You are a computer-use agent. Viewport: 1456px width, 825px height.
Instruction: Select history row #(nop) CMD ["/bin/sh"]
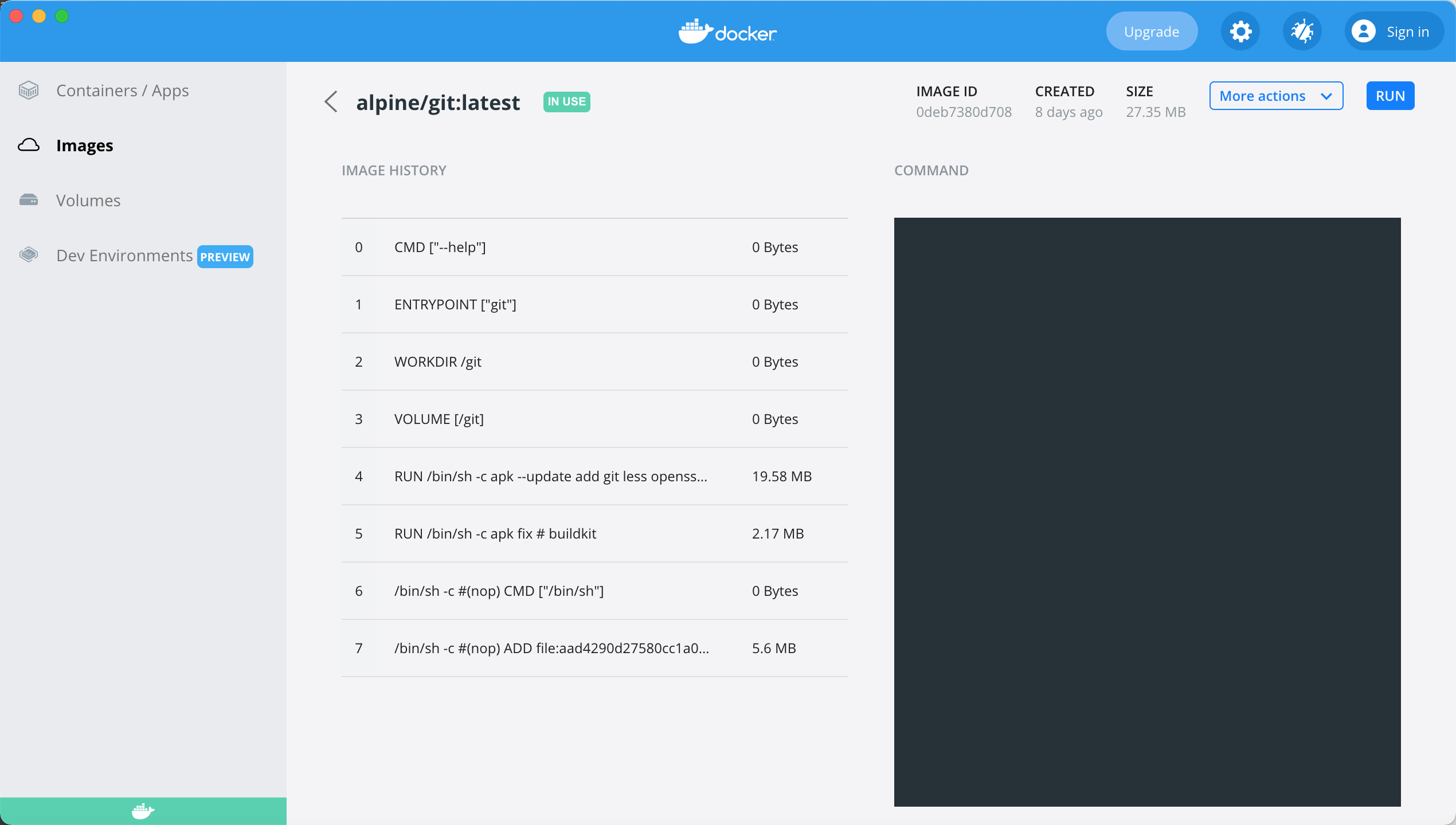(x=595, y=591)
